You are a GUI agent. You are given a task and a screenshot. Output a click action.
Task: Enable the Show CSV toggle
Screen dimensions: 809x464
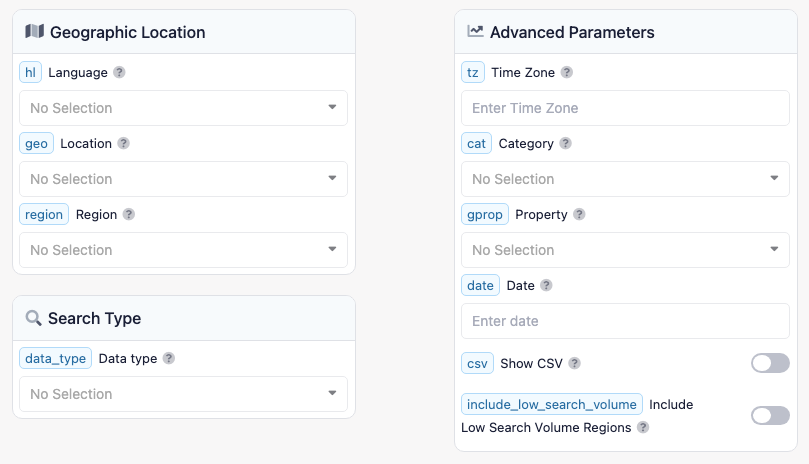pyautogui.click(x=770, y=363)
